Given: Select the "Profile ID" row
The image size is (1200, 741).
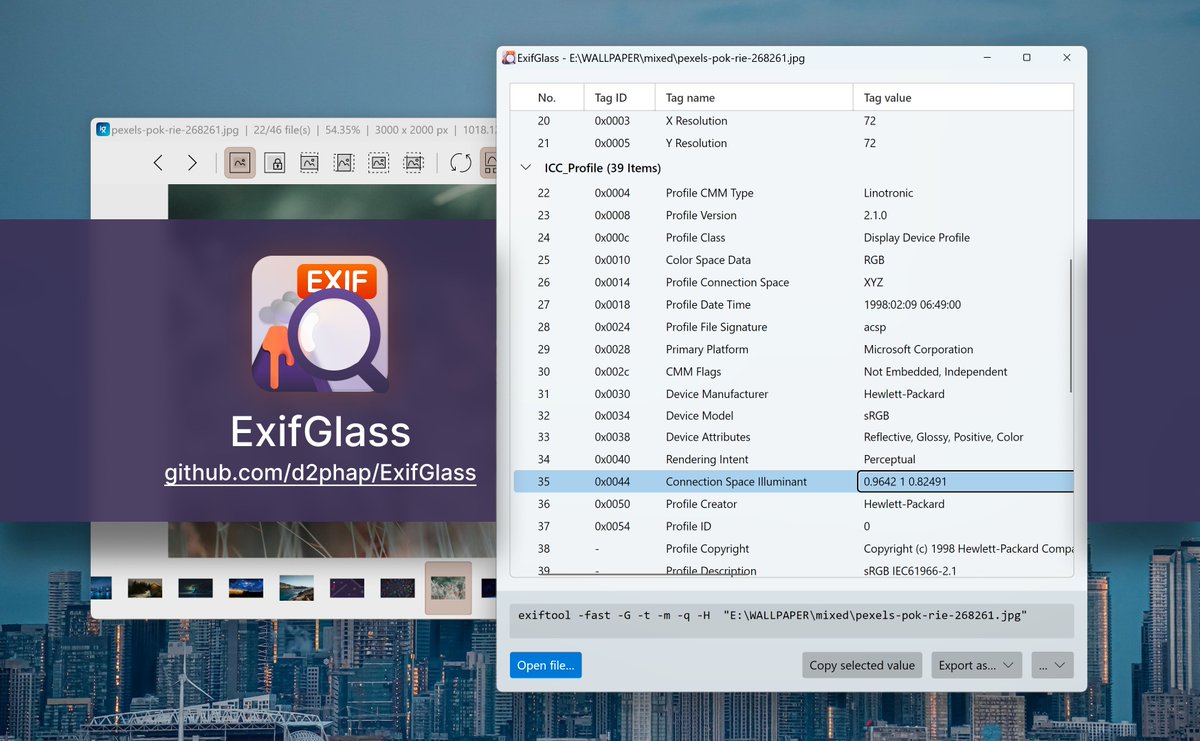Looking at the screenshot, I should pyautogui.click(x=793, y=526).
